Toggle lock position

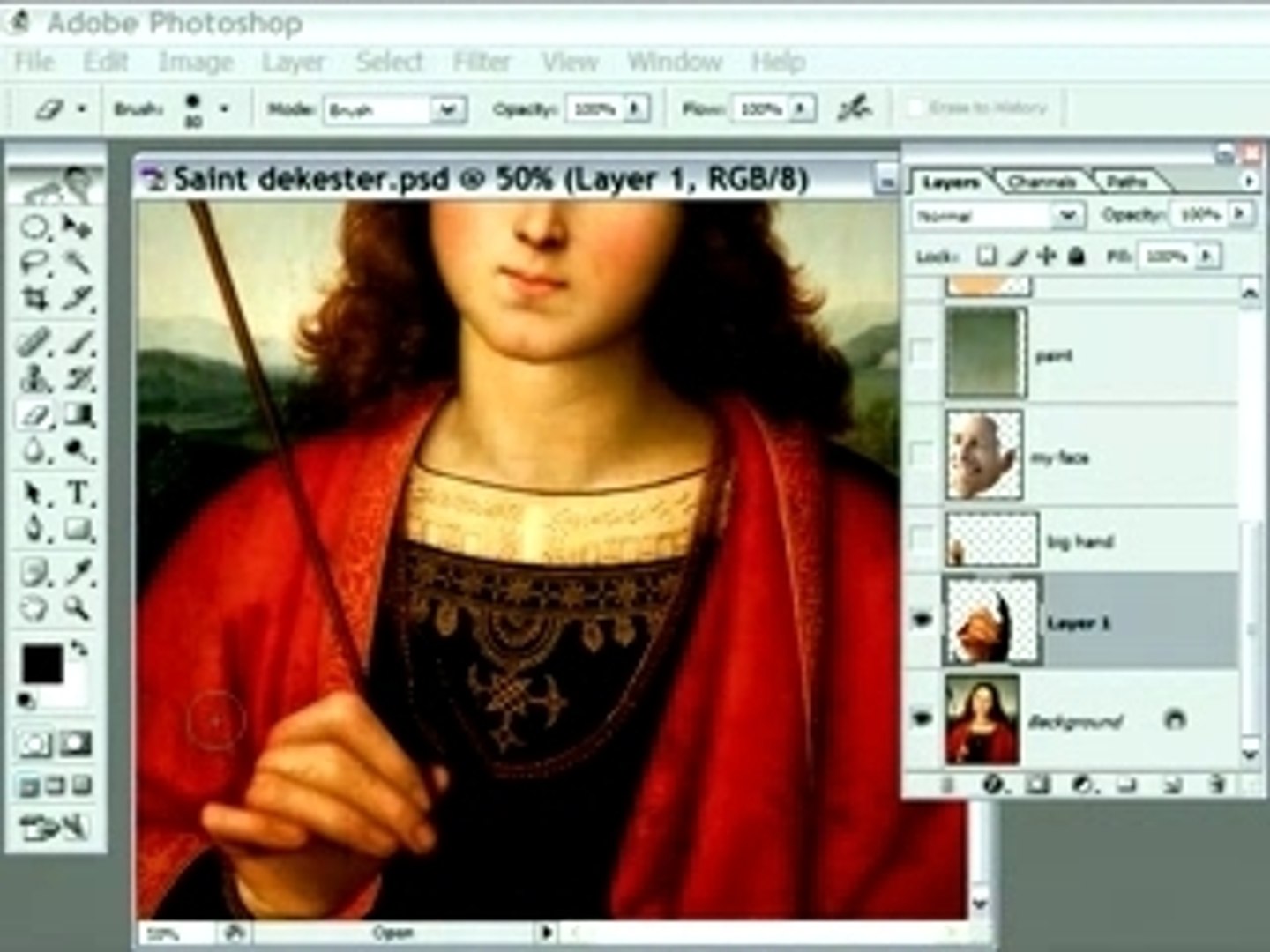point(1047,257)
